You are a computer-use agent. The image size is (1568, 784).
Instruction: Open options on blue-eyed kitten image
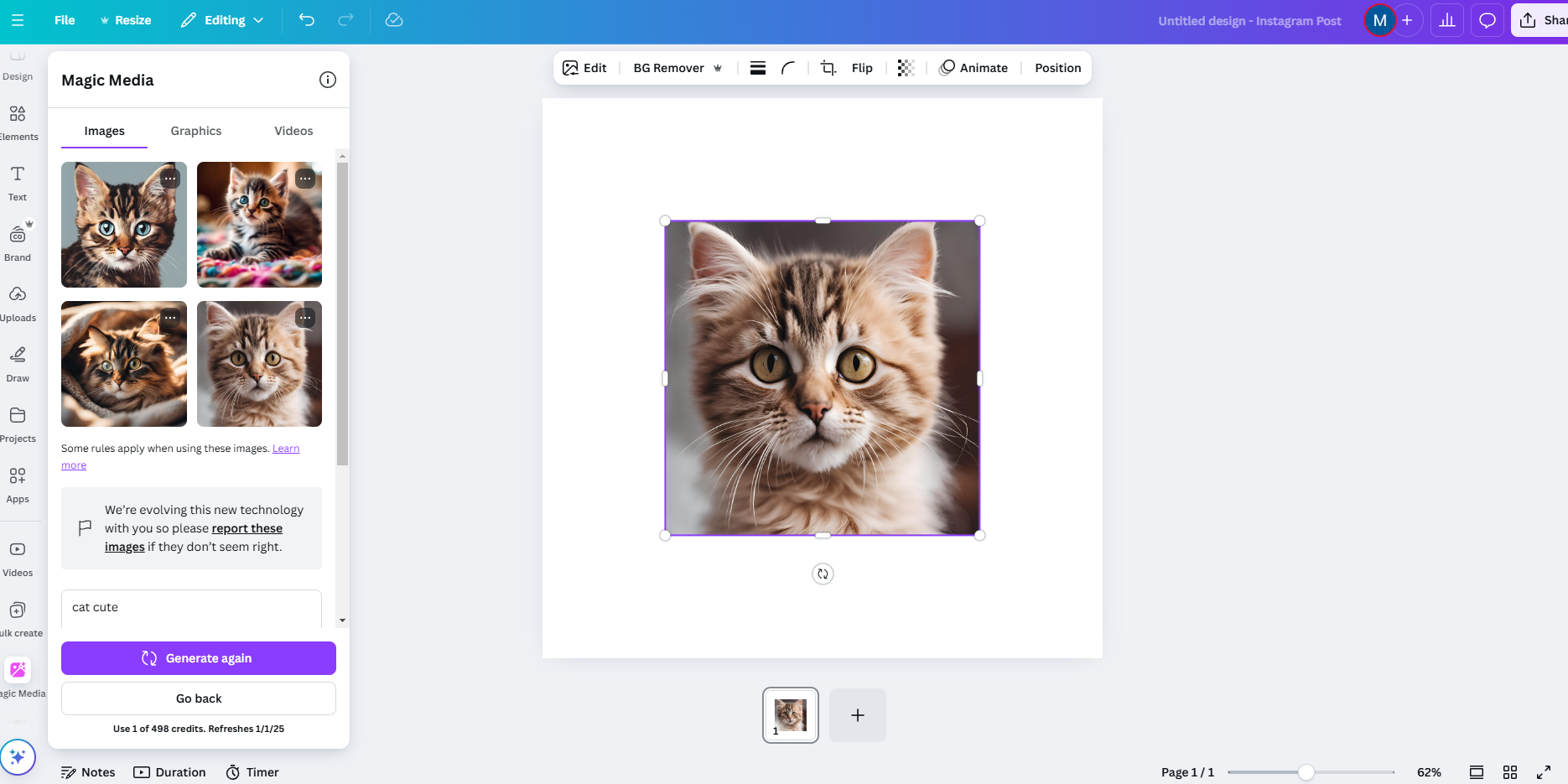tap(170, 179)
